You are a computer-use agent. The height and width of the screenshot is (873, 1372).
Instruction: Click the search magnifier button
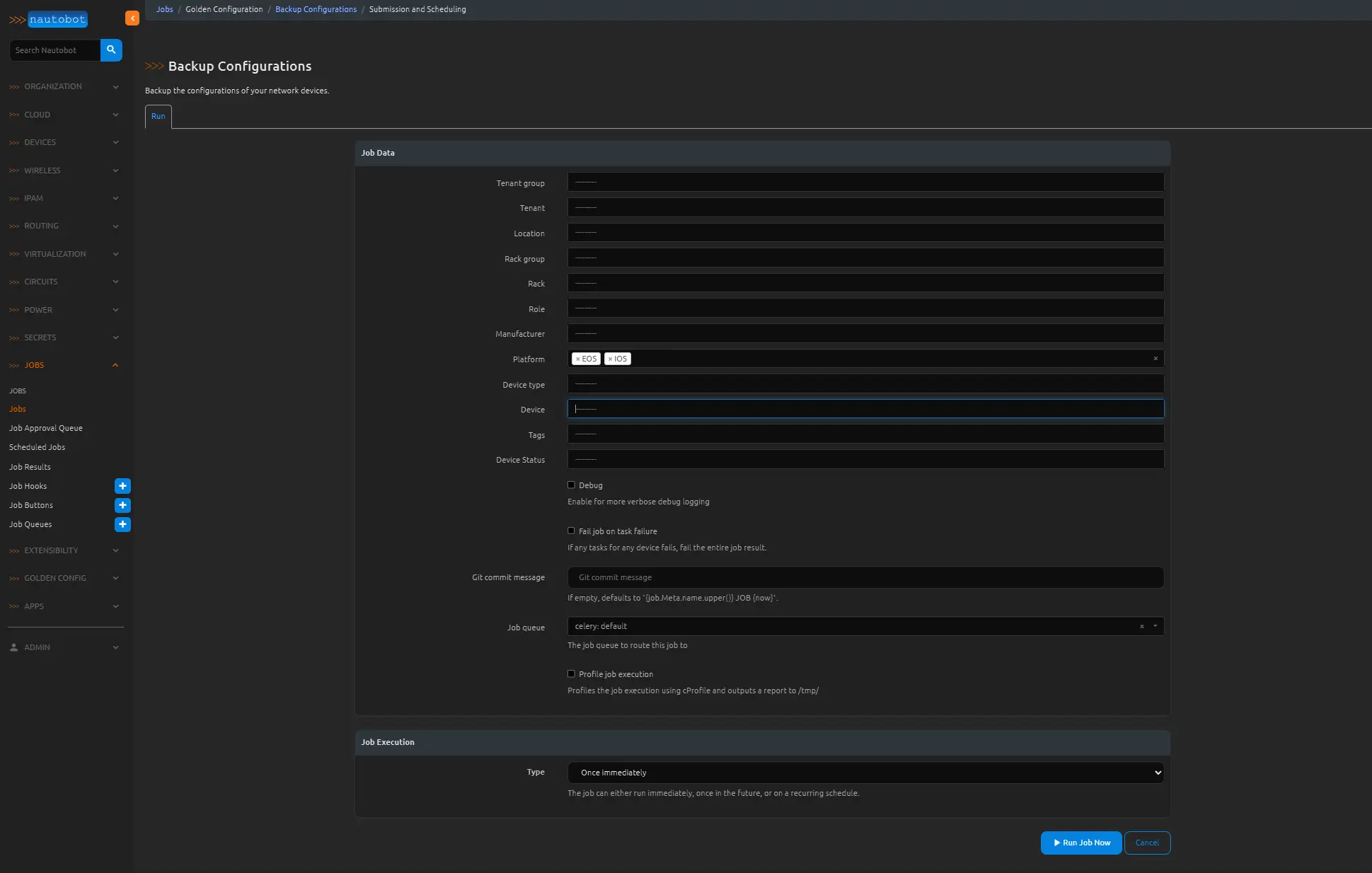tap(111, 50)
